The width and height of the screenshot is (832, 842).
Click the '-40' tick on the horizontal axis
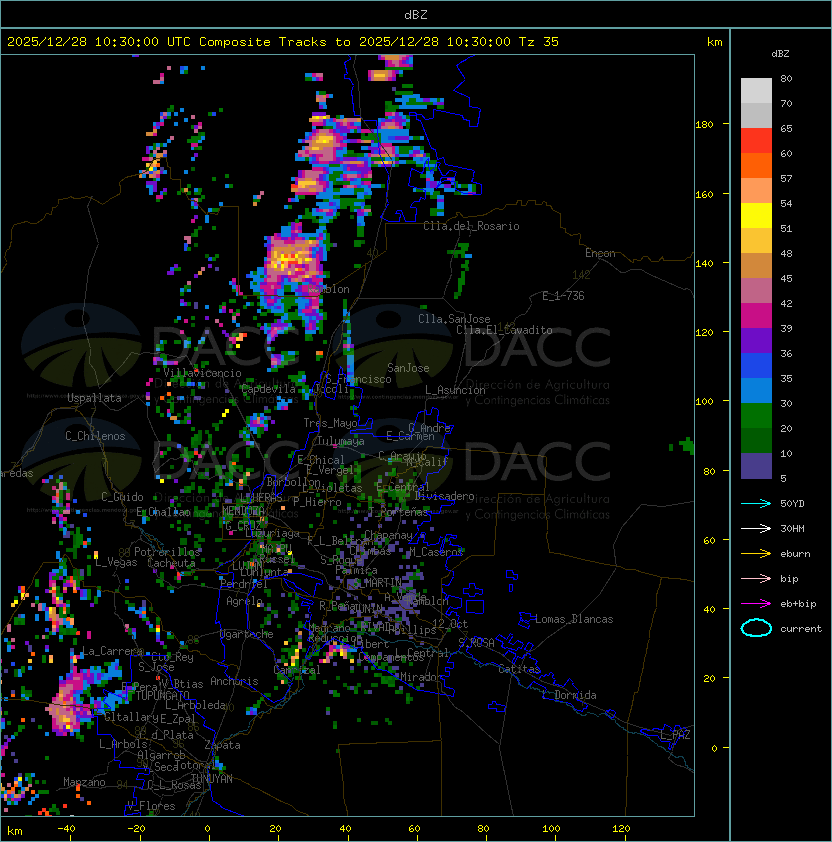66,829
